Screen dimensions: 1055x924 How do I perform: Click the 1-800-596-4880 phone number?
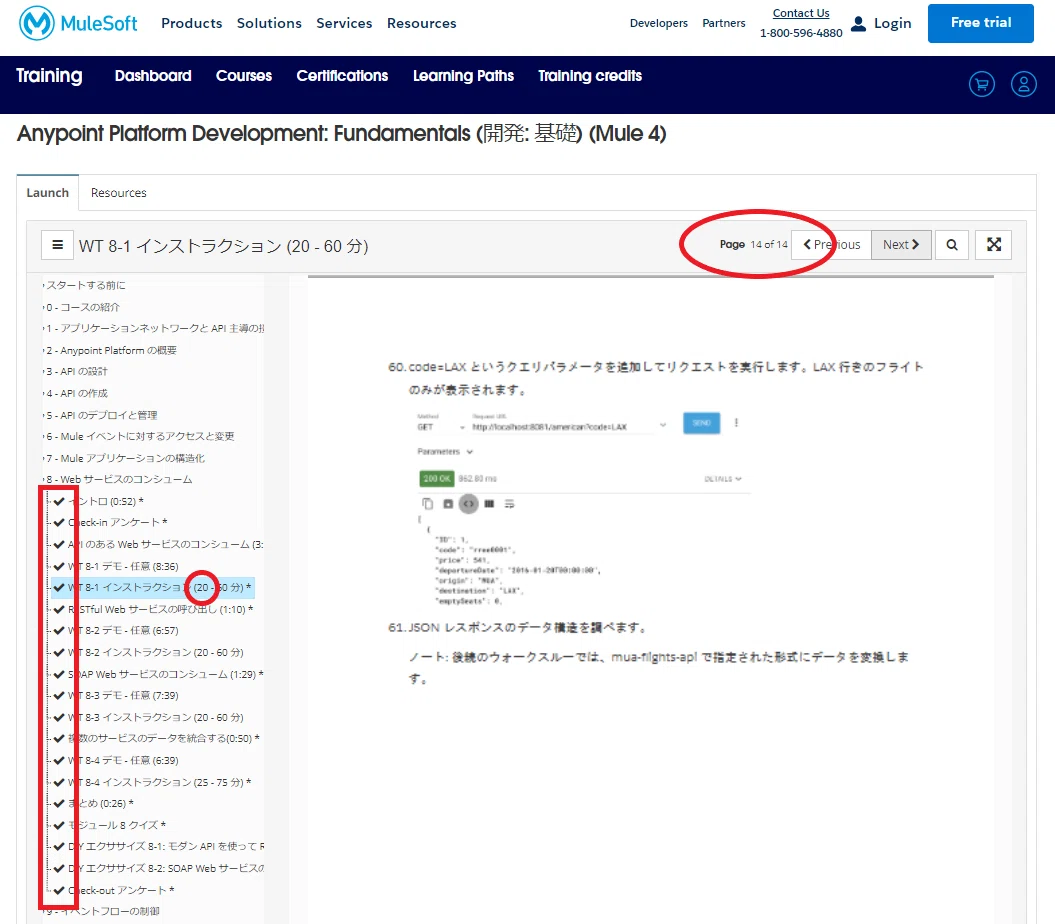[x=801, y=33]
